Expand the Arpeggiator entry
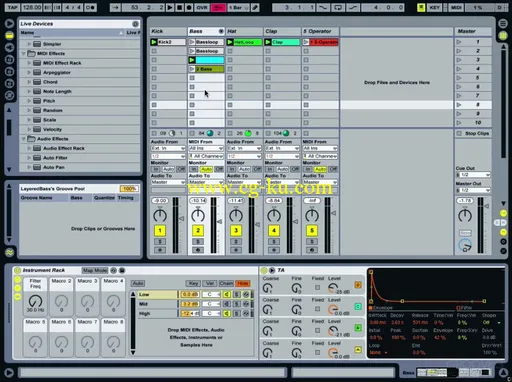This screenshot has width=512, height=382. pos(29,72)
